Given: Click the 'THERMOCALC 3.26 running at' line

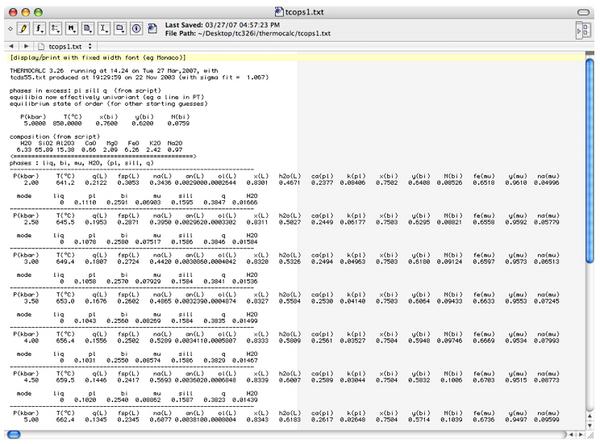Looking at the screenshot, I should point(114,70).
